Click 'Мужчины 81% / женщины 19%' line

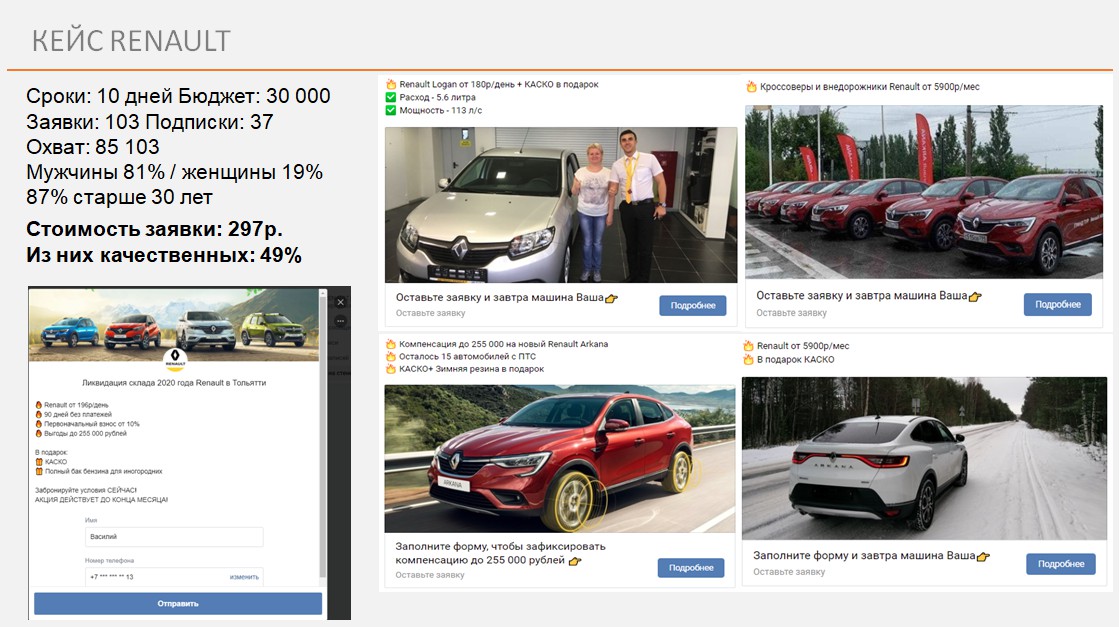175,172
